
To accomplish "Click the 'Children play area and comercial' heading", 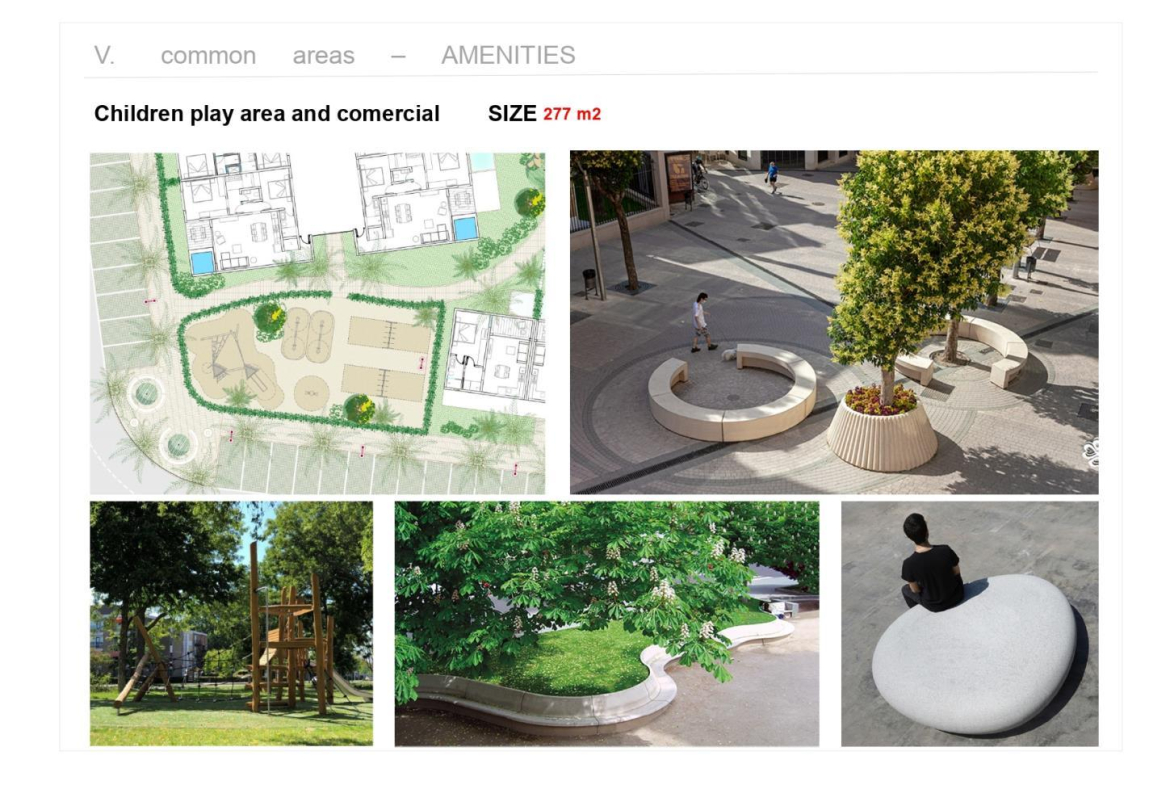I will pos(266,113).
